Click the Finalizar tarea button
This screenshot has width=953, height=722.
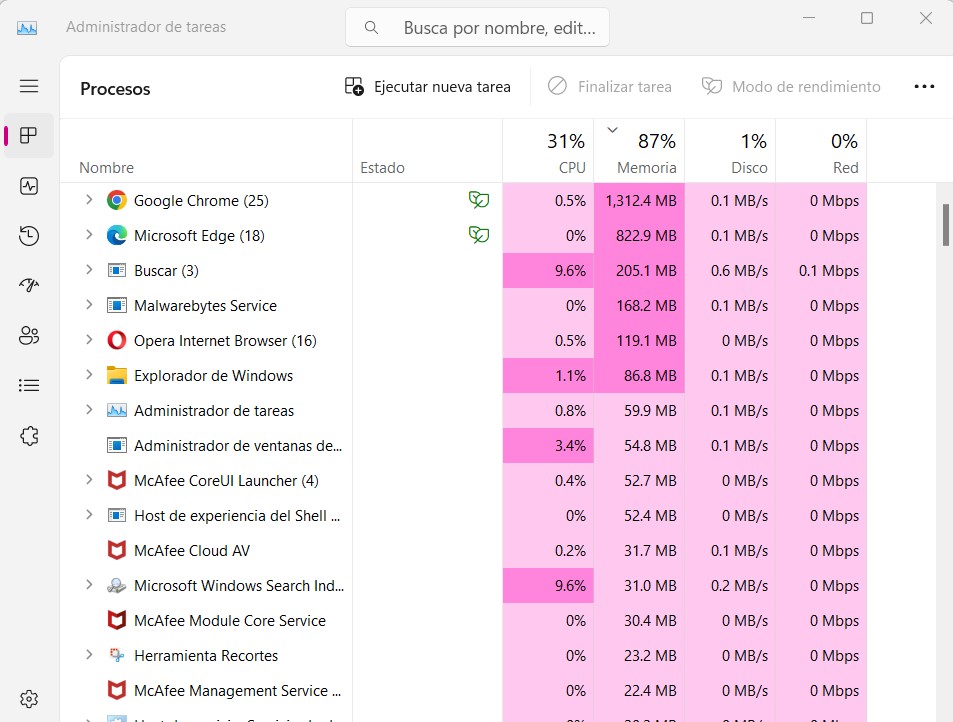610,87
